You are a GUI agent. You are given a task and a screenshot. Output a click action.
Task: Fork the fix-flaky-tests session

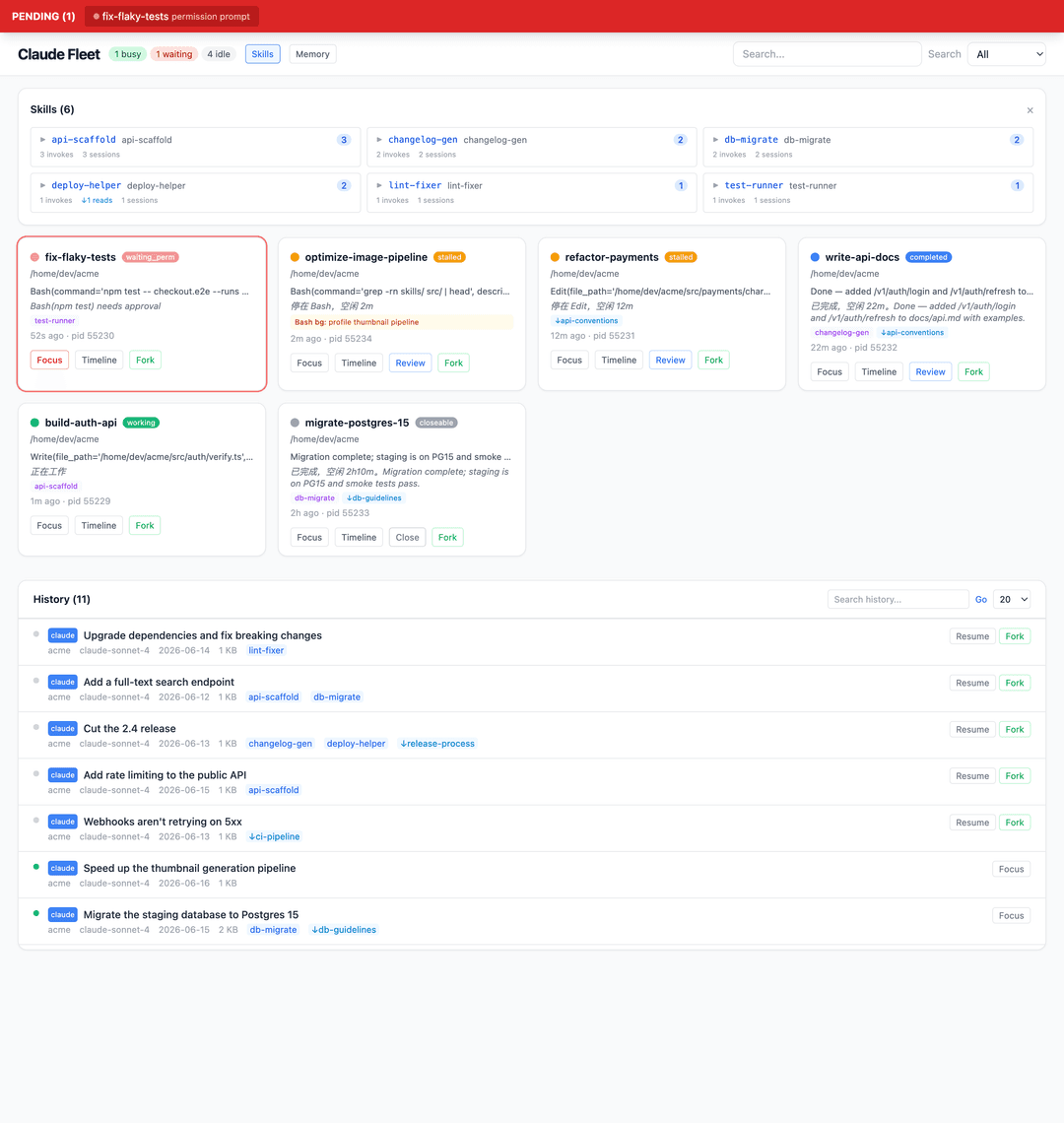point(146,361)
